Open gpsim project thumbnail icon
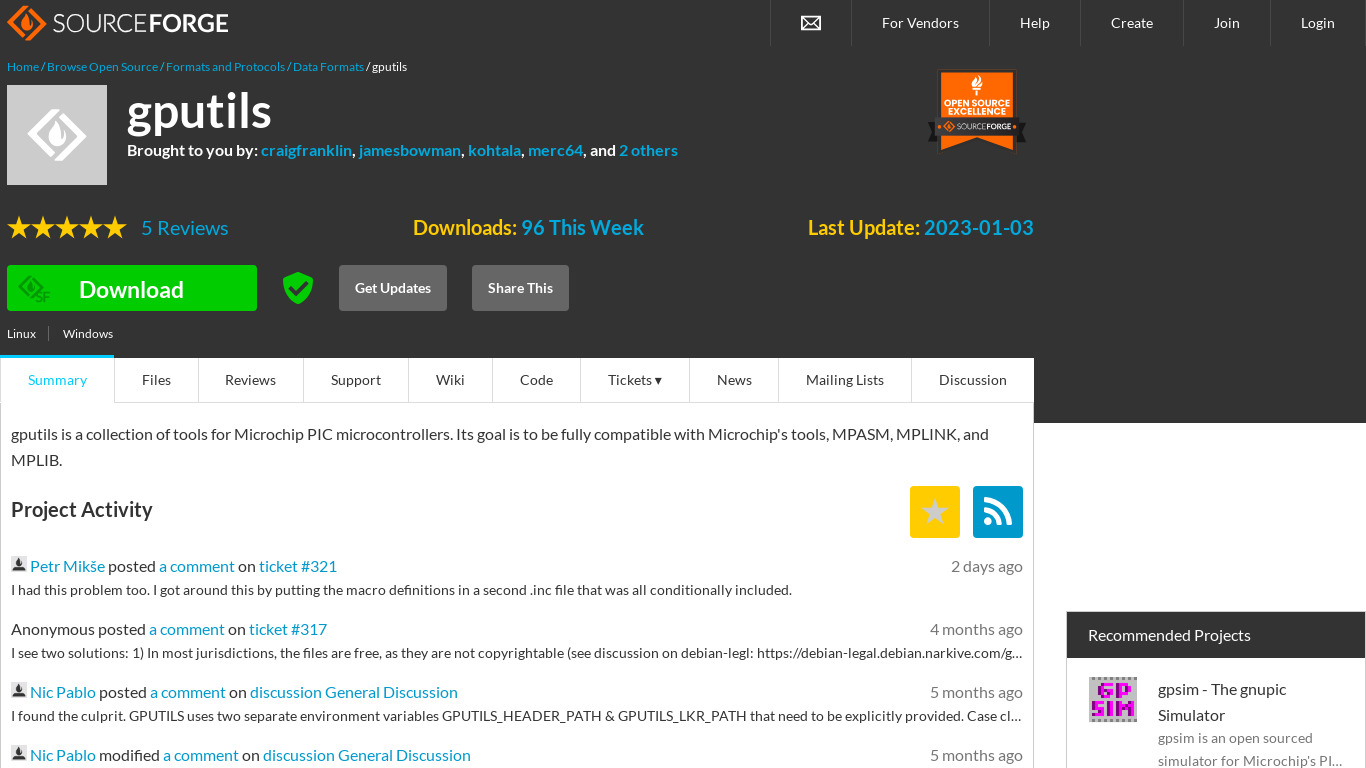The image size is (1366, 768). [1113, 699]
